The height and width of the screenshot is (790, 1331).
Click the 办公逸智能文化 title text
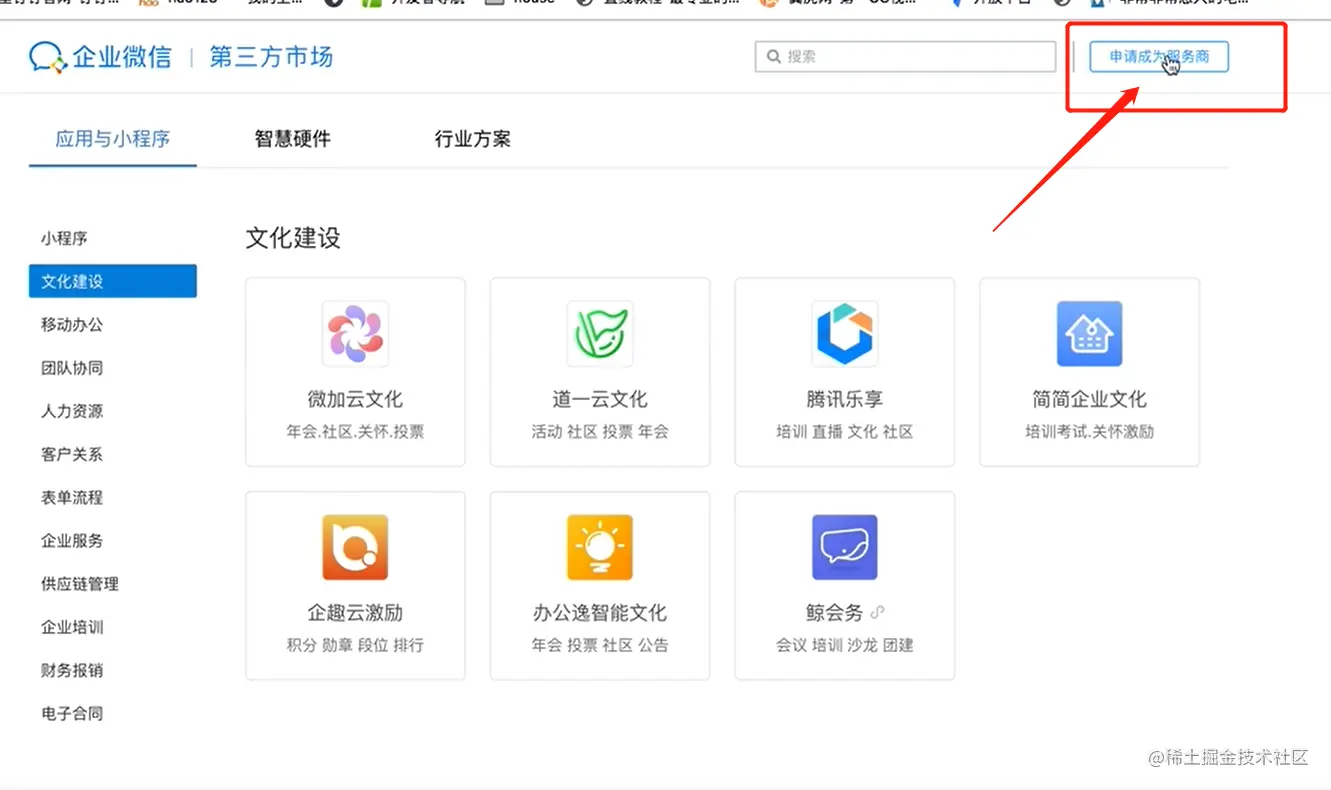600,612
